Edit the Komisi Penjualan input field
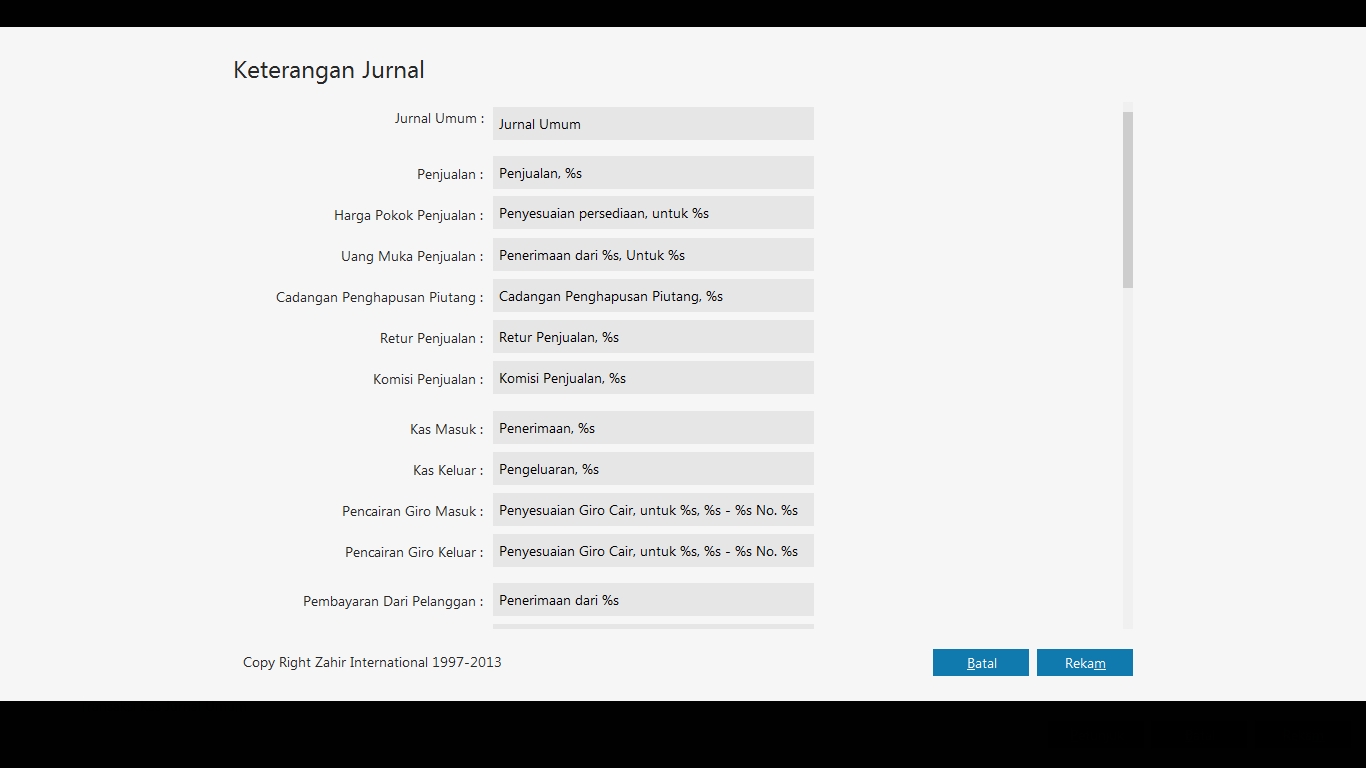Screen dimensions: 1366x768 pos(653,378)
